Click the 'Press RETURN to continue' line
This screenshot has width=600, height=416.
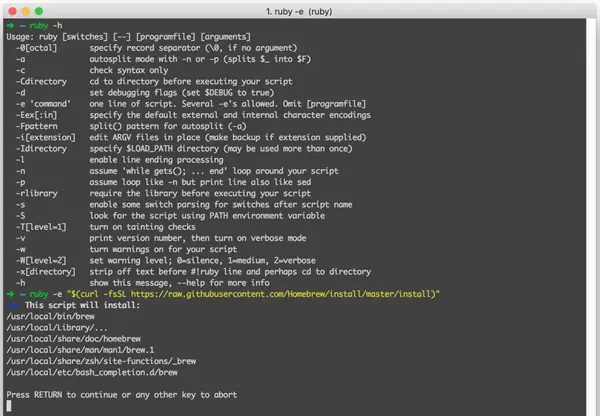[122, 395]
